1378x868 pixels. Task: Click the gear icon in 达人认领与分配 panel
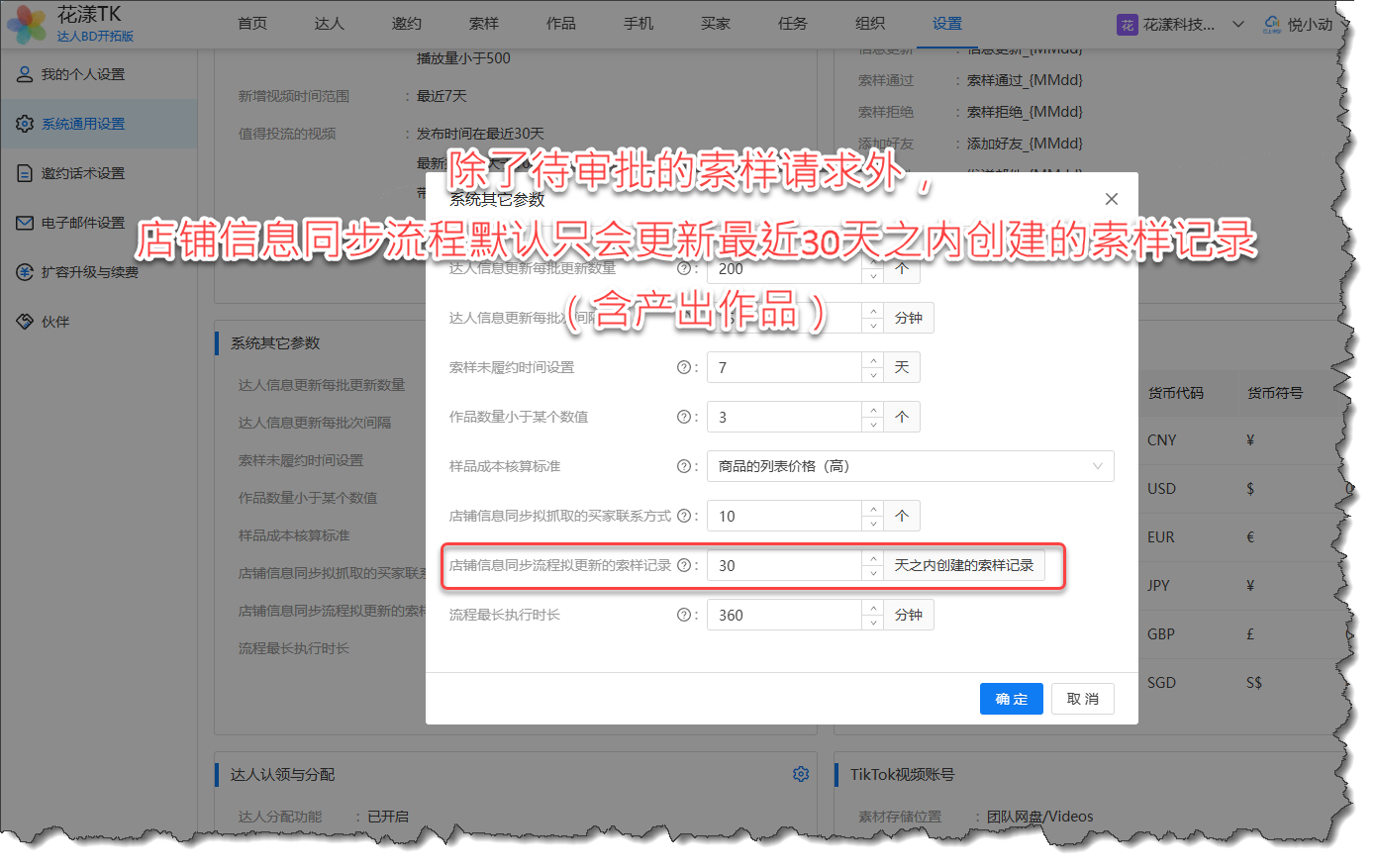point(801,774)
